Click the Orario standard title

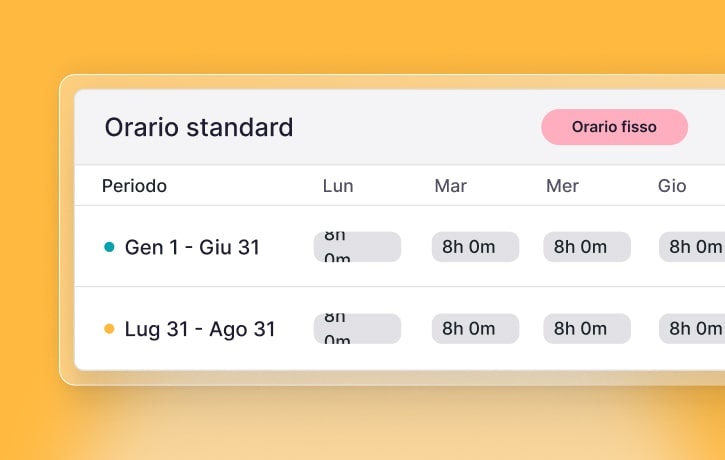tap(199, 127)
